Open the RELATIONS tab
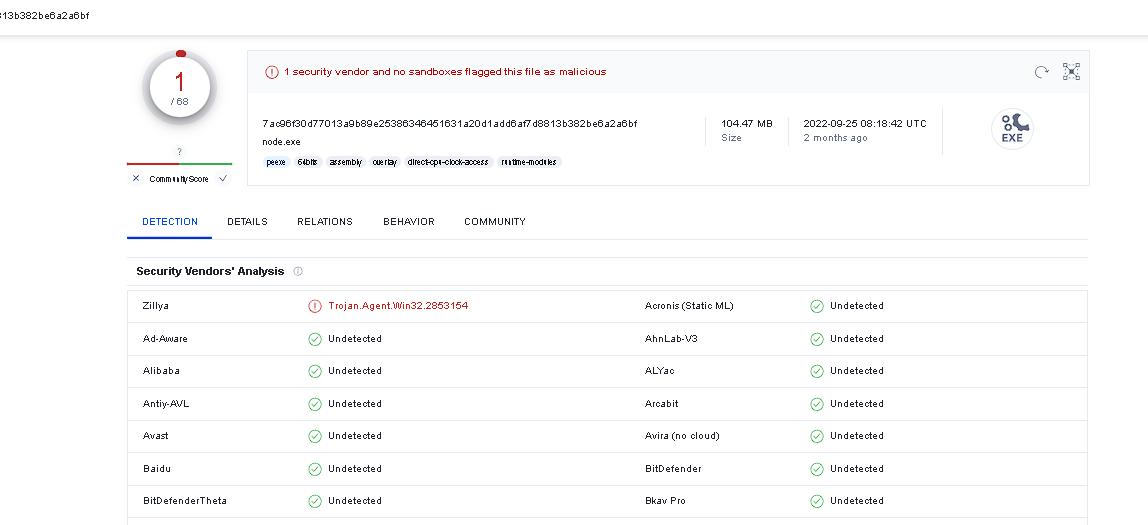Viewport: 1148px width, 525px height. tap(325, 222)
